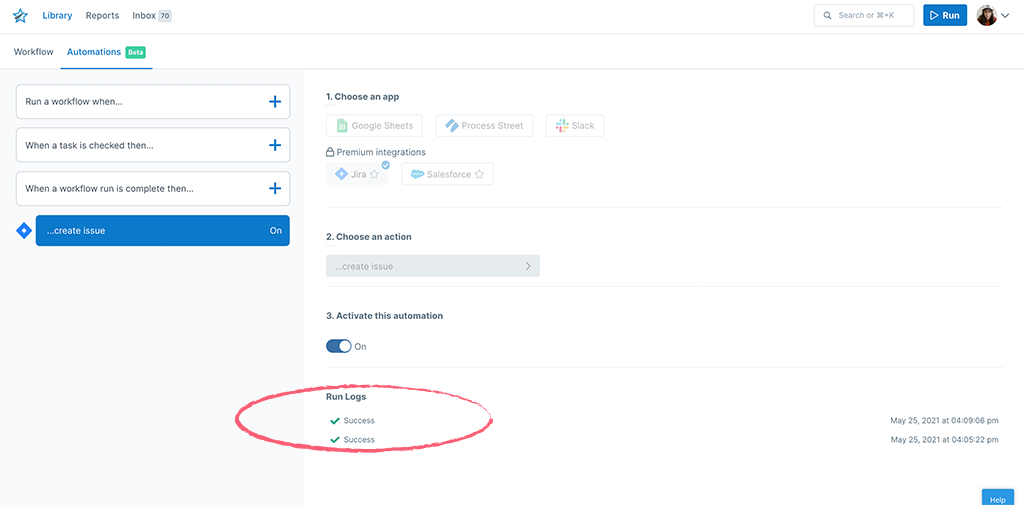The height and width of the screenshot is (505, 1024).
Task: Open the Library page
Action: [x=57, y=16]
